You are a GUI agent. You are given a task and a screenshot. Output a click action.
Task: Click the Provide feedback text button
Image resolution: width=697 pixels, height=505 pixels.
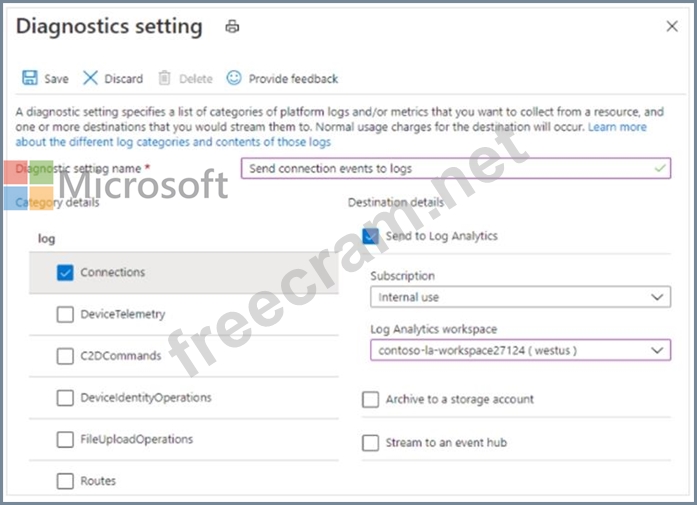[x=293, y=79]
